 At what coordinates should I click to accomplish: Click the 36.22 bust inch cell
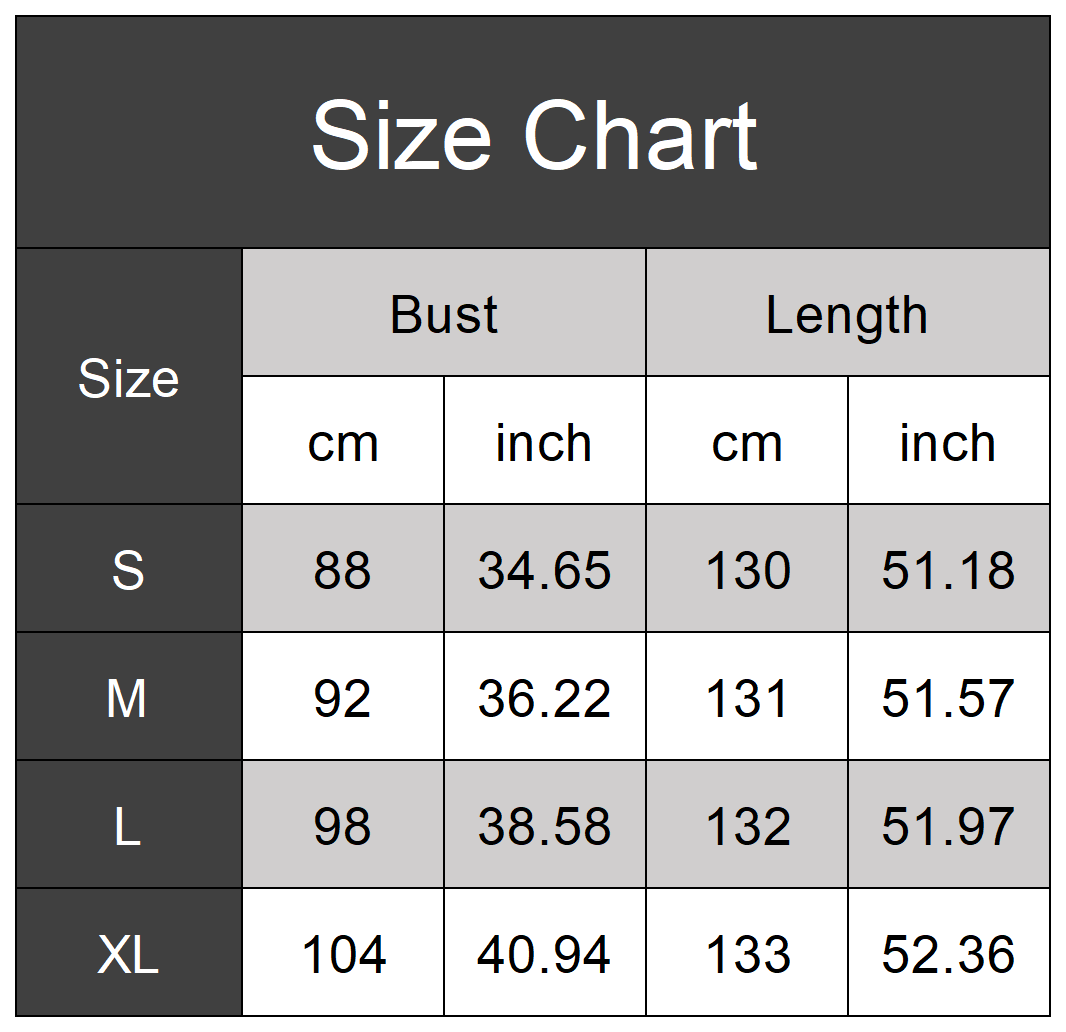pos(545,698)
